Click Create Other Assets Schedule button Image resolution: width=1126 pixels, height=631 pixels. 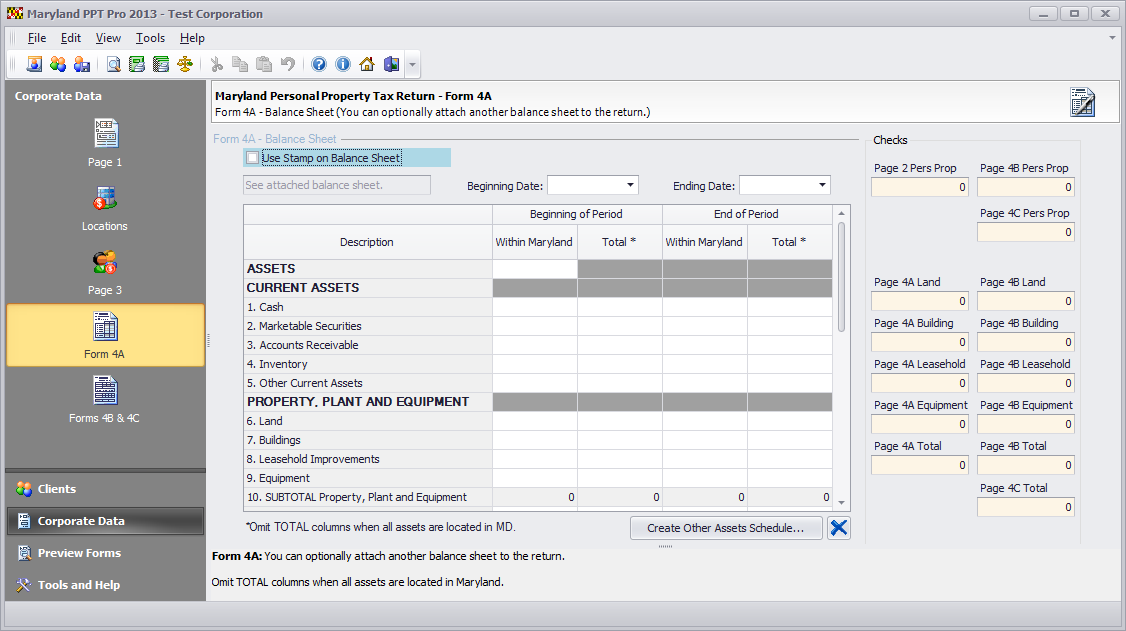coord(725,528)
